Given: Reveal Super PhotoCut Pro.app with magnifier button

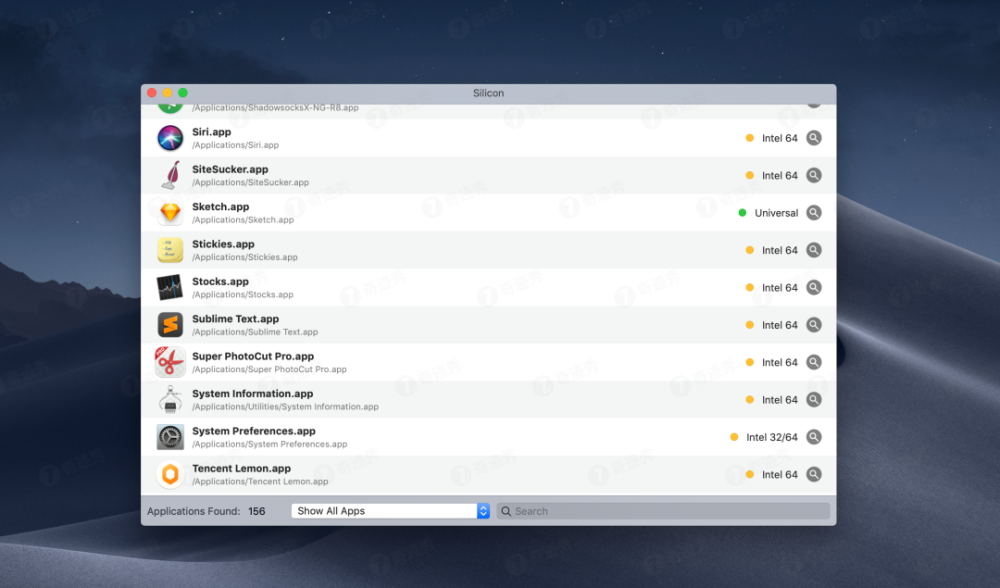Looking at the screenshot, I should (x=814, y=362).
